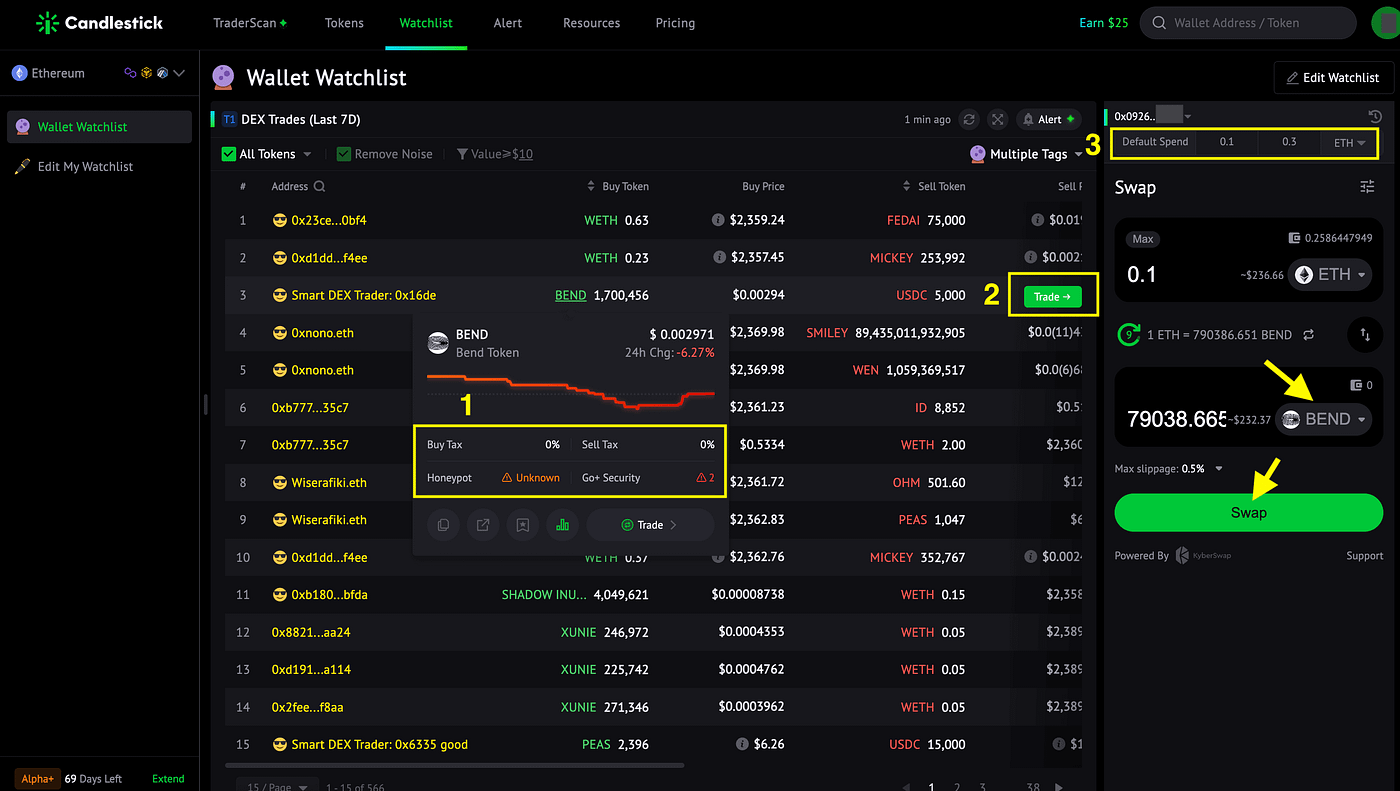1400x791 pixels.
Task: Expand DEX Trades panel to fullscreen
Action: coord(997,119)
